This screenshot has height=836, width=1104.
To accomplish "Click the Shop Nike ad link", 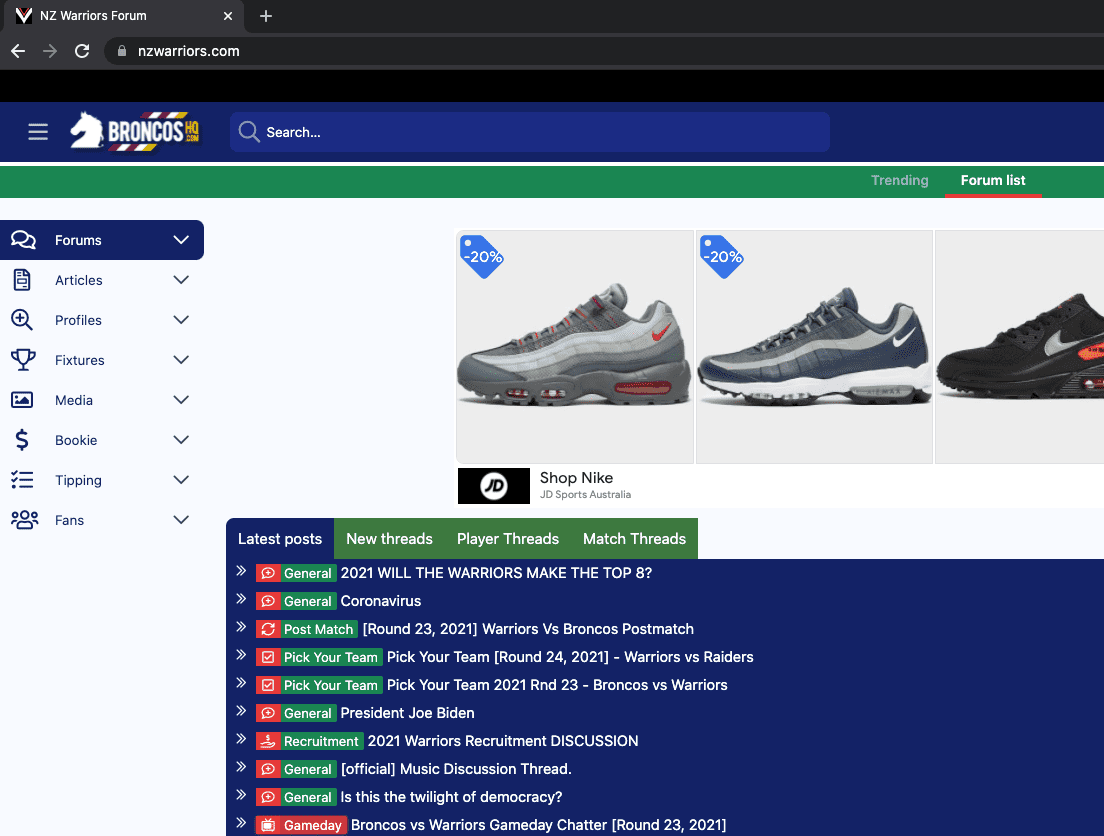I will [577, 478].
